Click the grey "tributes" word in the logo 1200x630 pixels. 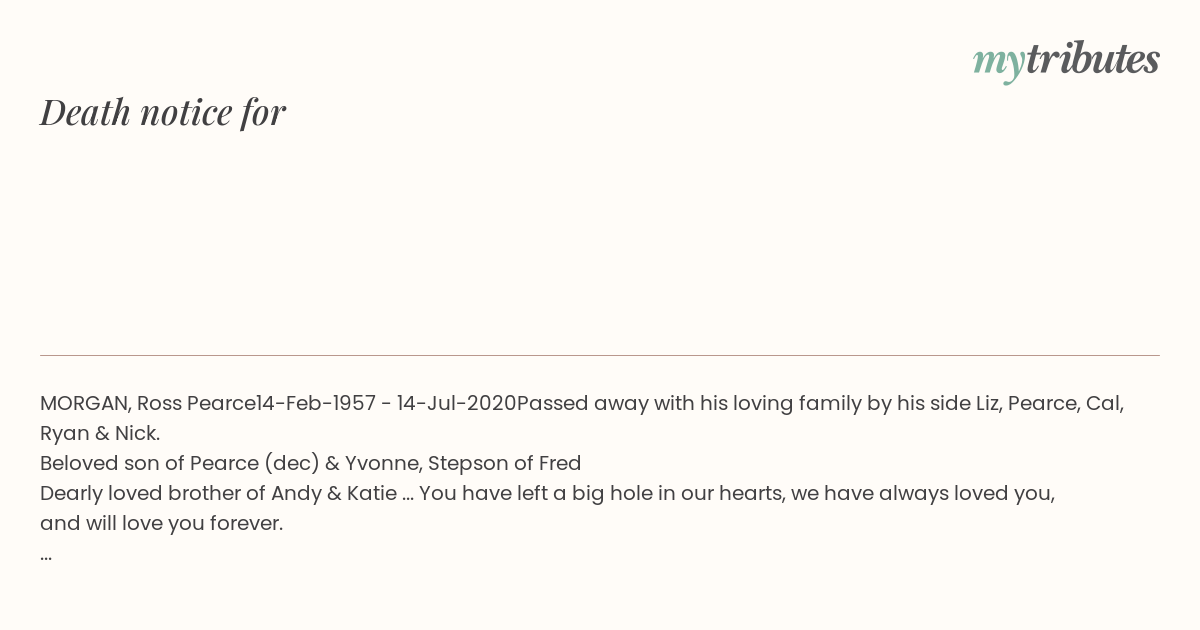click(1093, 59)
